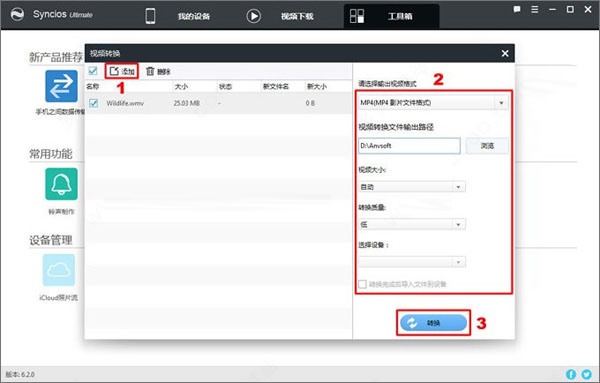Viewport: 600px width, 383px height.
Task: Open 工具箱 grid icon
Action: [357, 16]
